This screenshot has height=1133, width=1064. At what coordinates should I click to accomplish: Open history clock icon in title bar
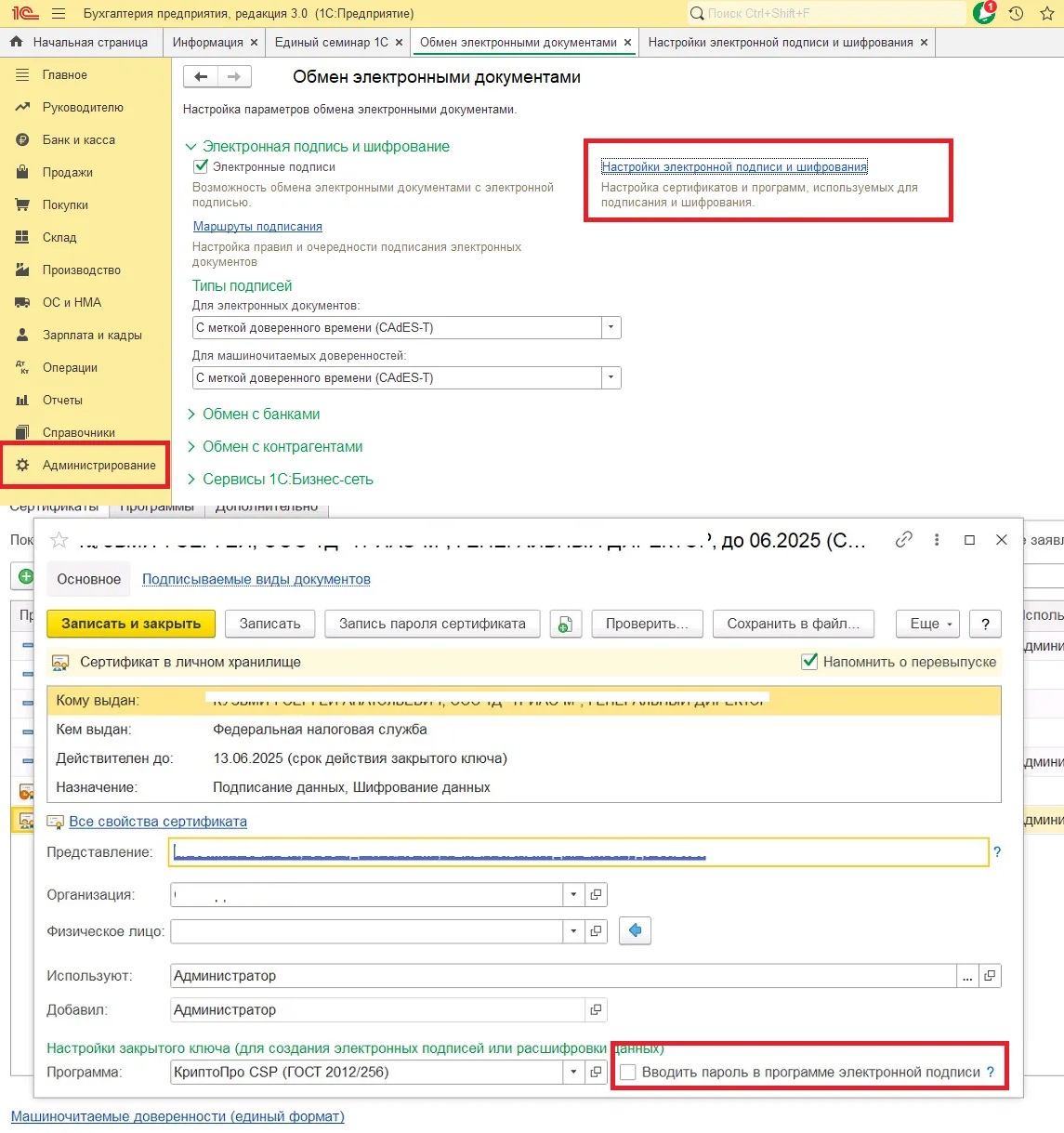pos(1017,14)
